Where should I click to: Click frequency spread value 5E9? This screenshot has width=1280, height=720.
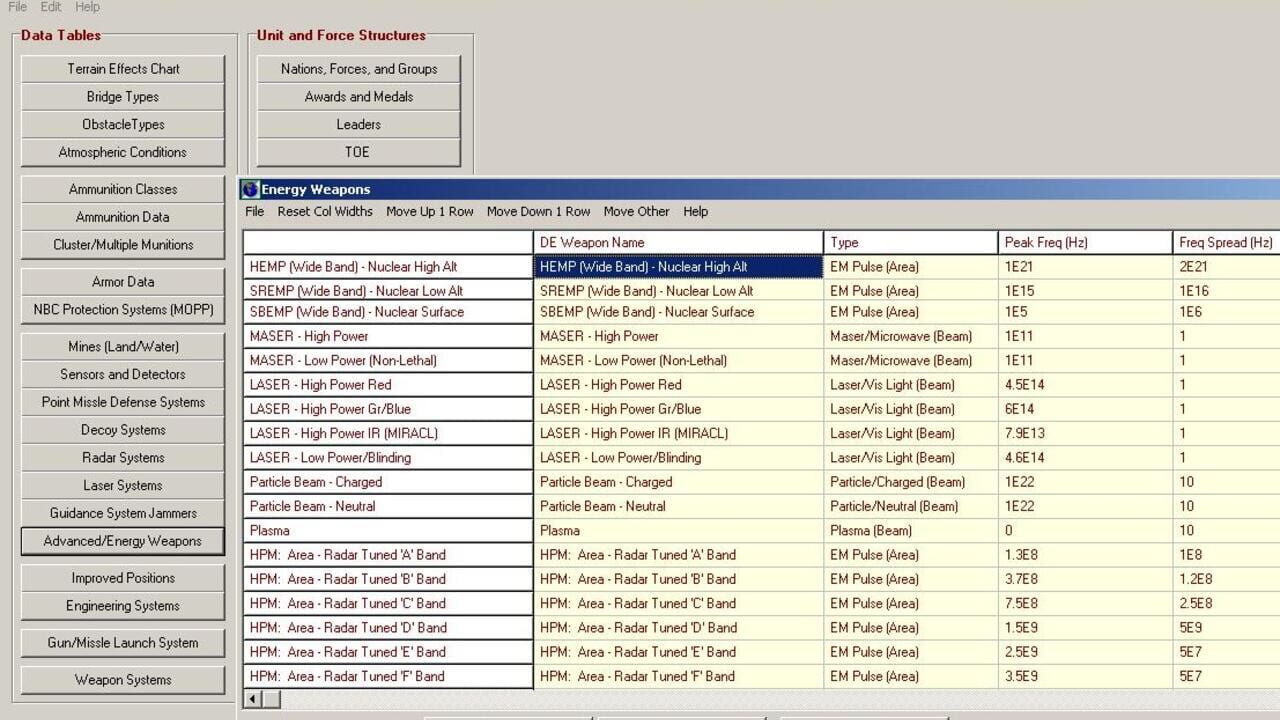tap(1227, 628)
